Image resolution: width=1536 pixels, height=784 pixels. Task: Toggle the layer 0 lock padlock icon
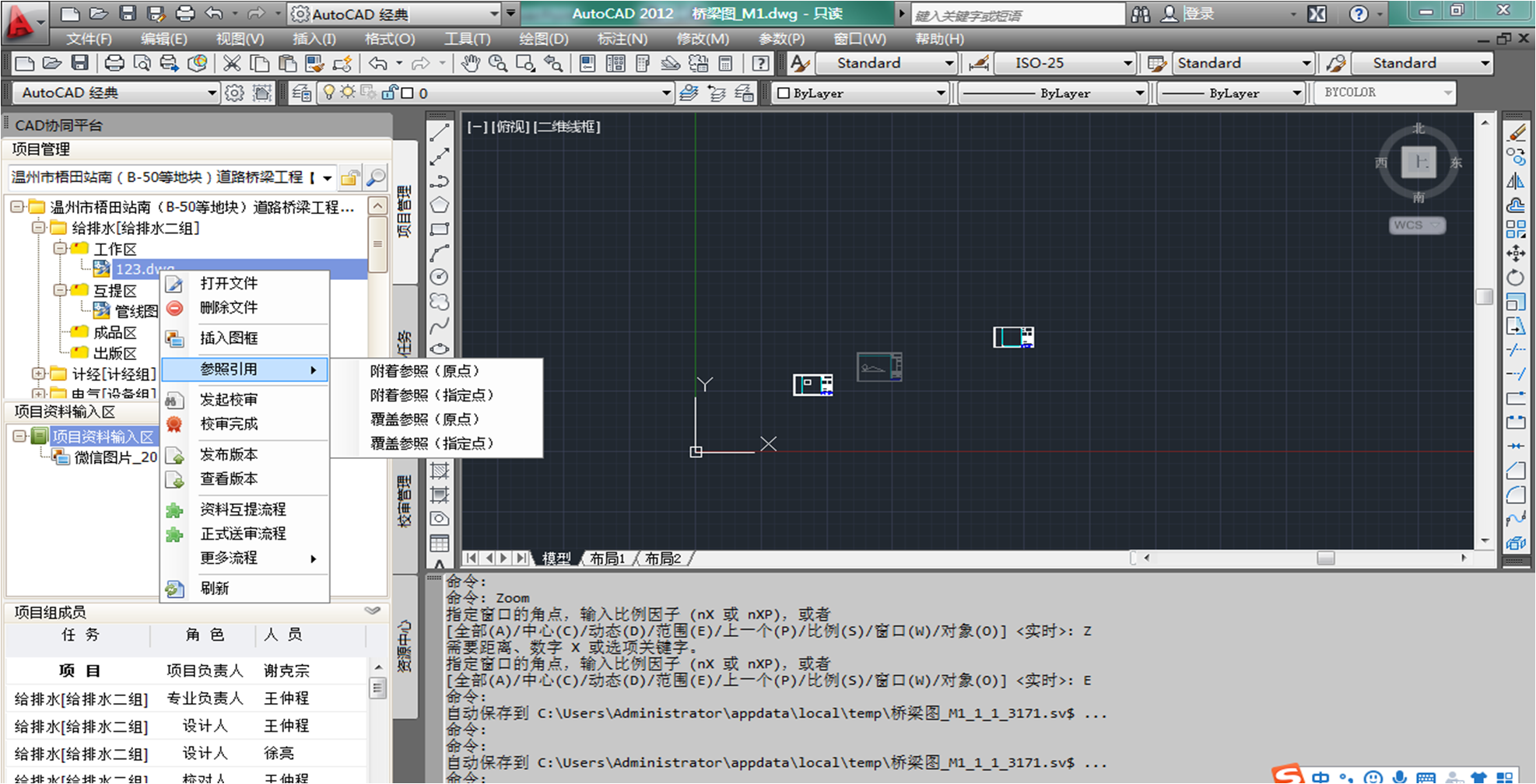coord(389,93)
